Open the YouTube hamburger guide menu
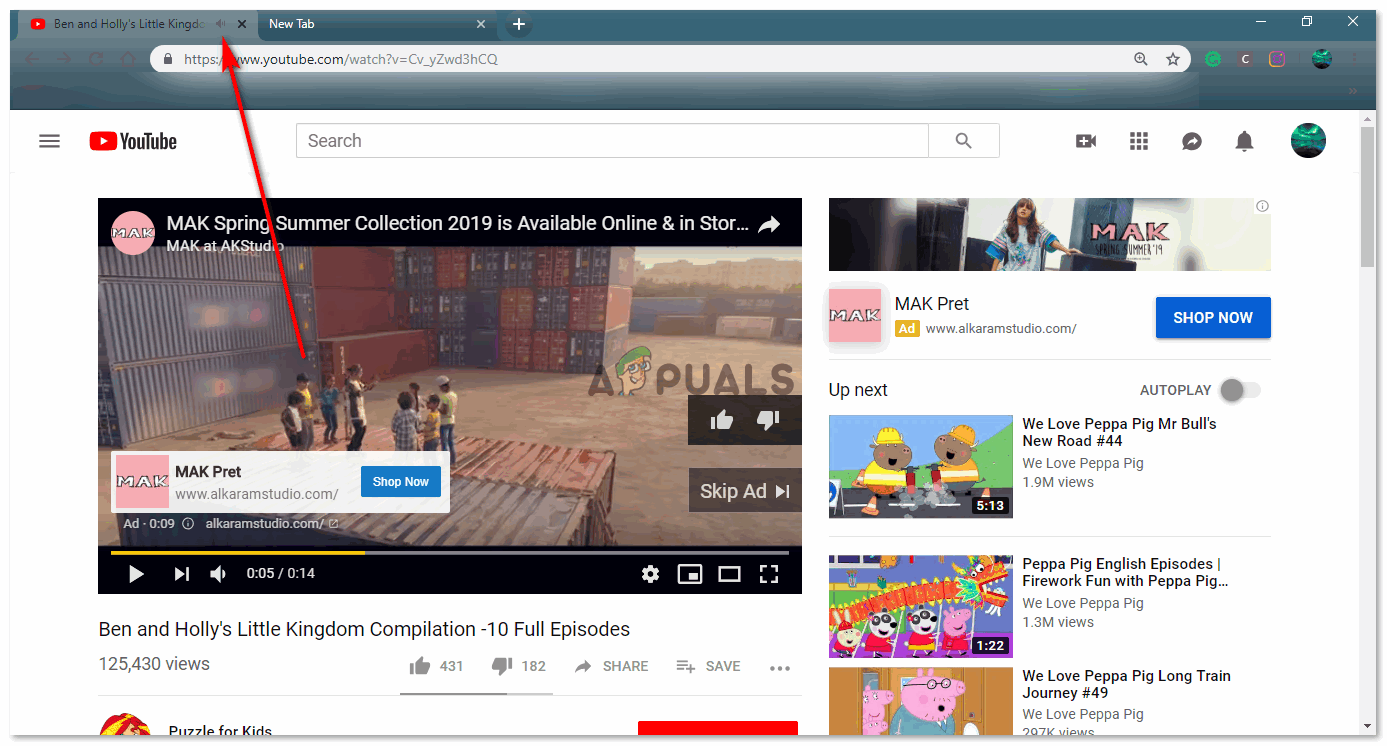Viewport: 1387px width, 746px height. (49, 141)
